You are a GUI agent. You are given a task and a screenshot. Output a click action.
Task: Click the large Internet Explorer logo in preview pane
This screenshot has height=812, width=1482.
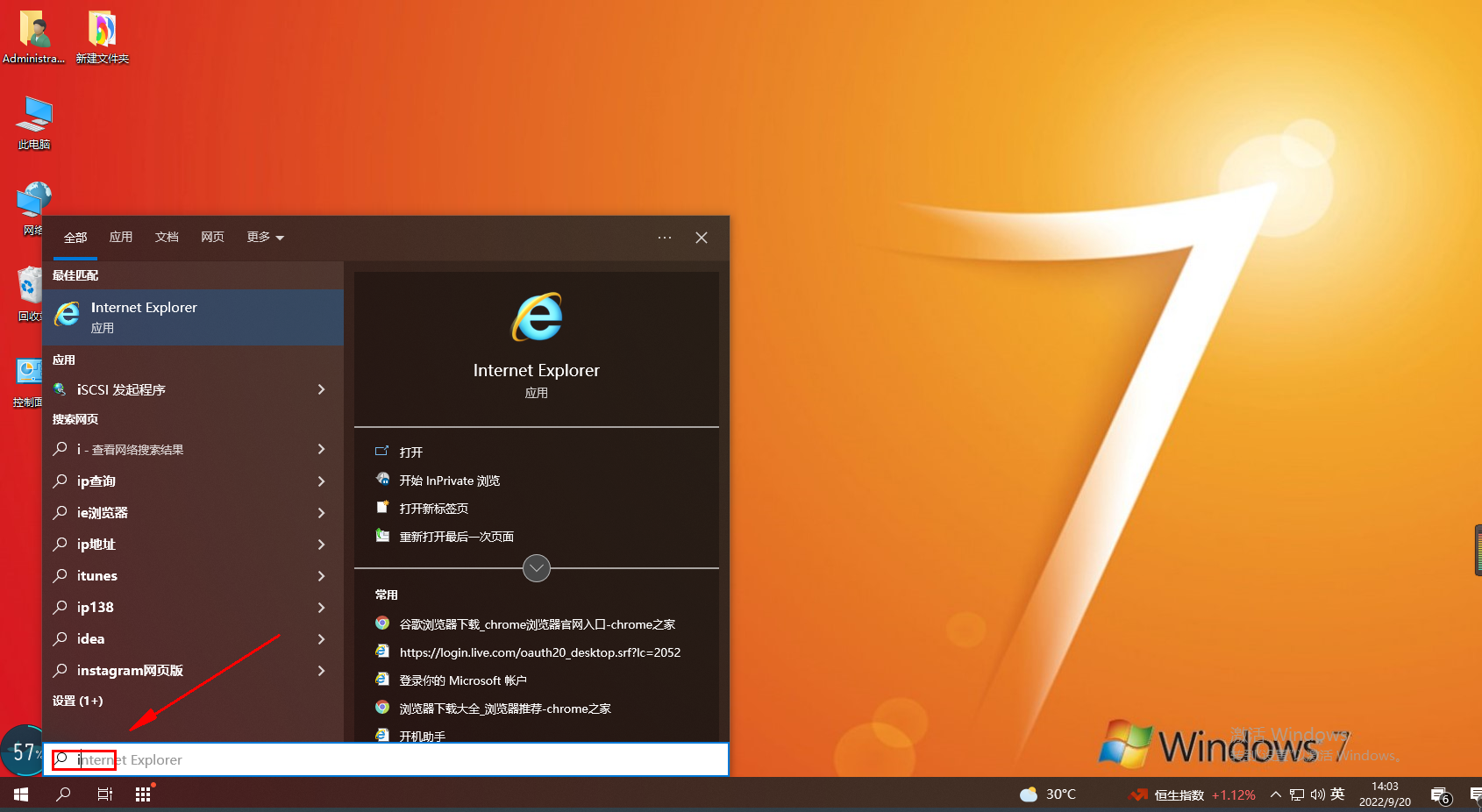pyautogui.click(x=537, y=317)
